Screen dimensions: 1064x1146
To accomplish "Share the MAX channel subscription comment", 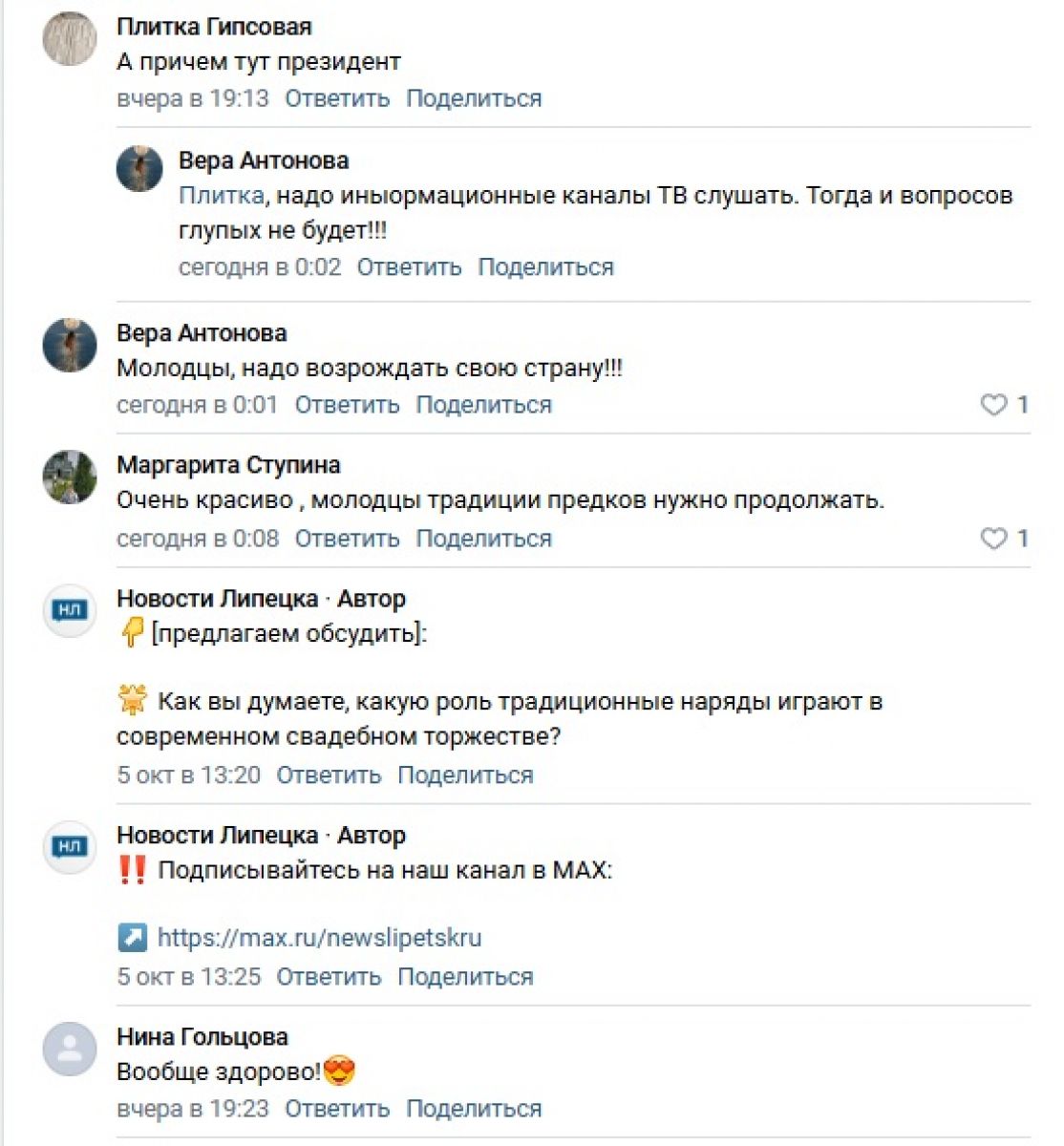I will click(x=465, y=977).
